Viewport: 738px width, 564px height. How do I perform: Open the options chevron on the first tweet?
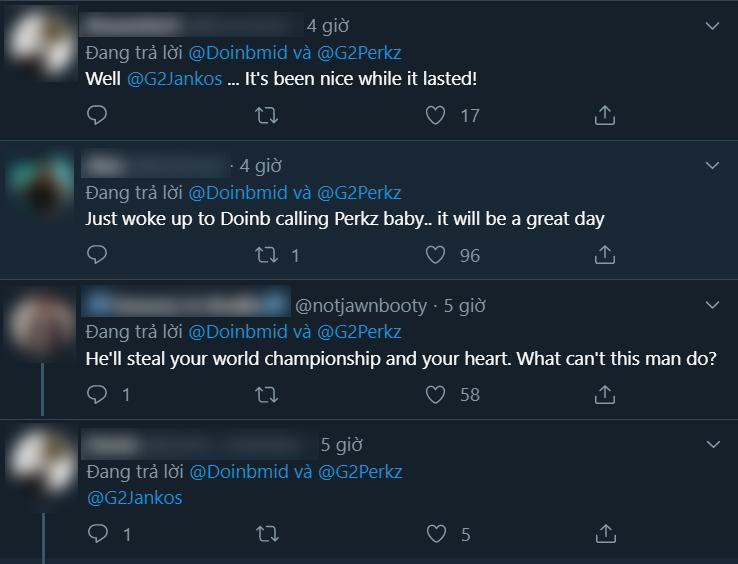click(x=713, y=26)
